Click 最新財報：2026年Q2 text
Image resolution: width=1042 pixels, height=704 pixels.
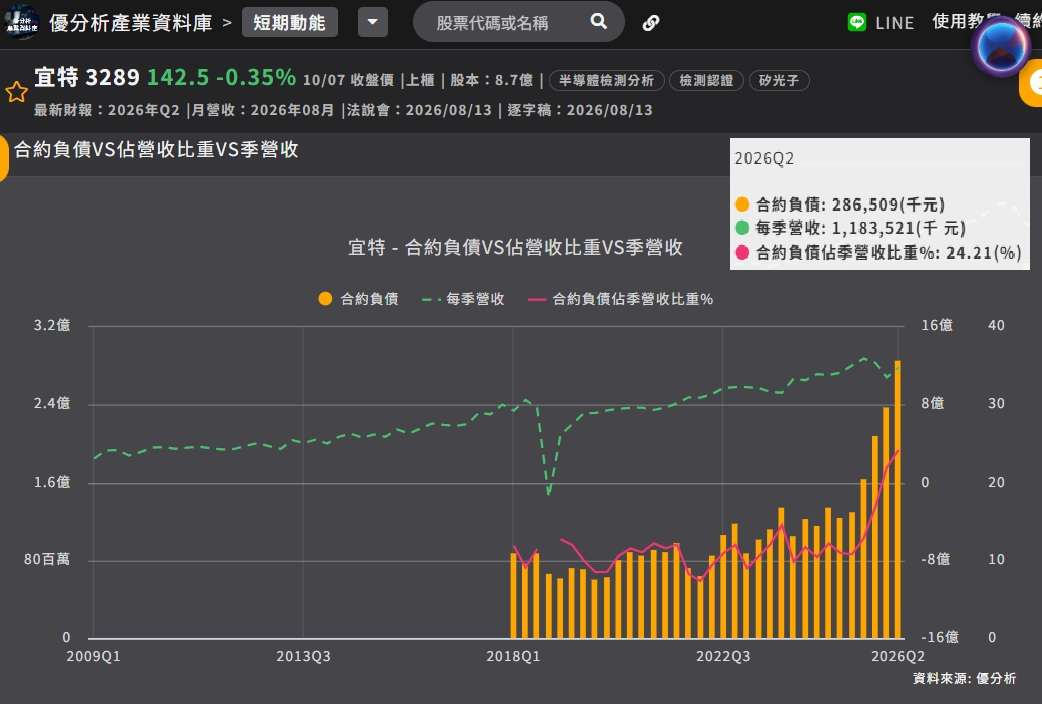(x=106, y=110)
